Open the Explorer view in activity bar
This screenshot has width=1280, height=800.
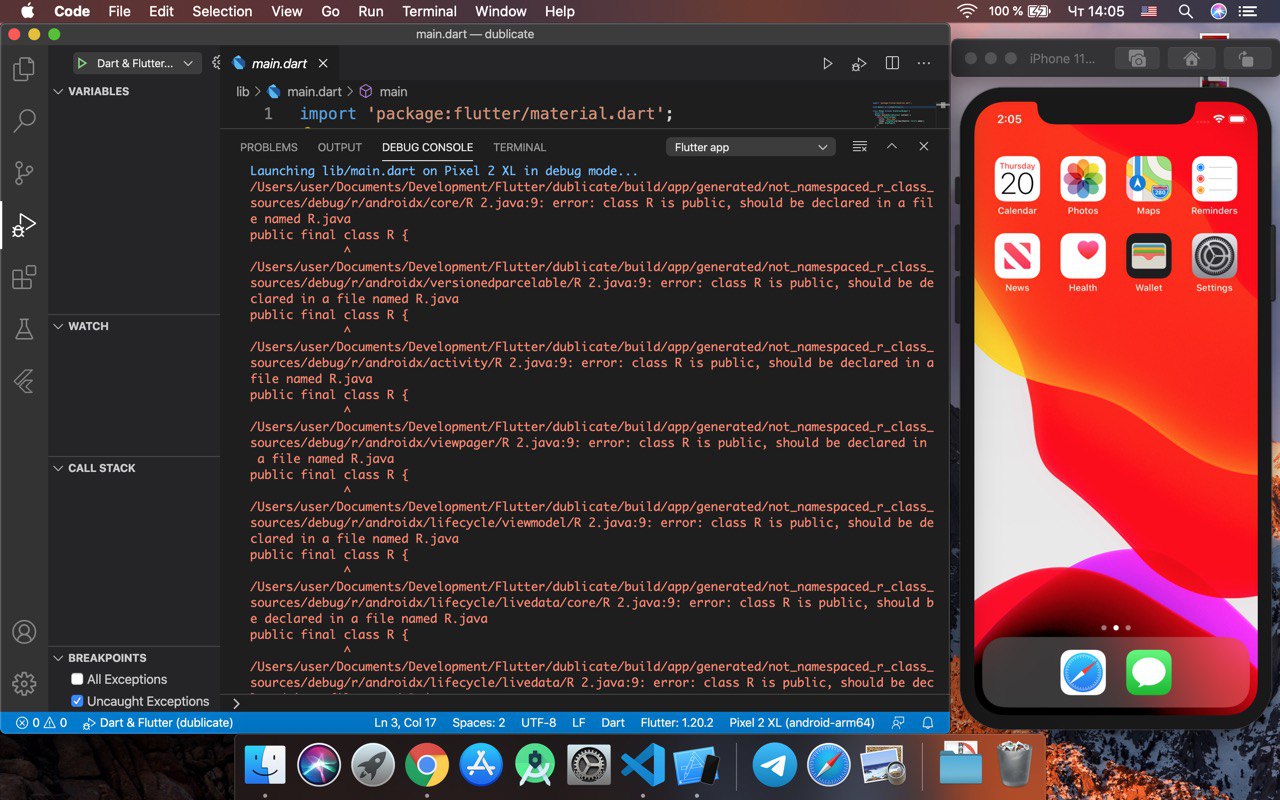[x=24, y=70]
